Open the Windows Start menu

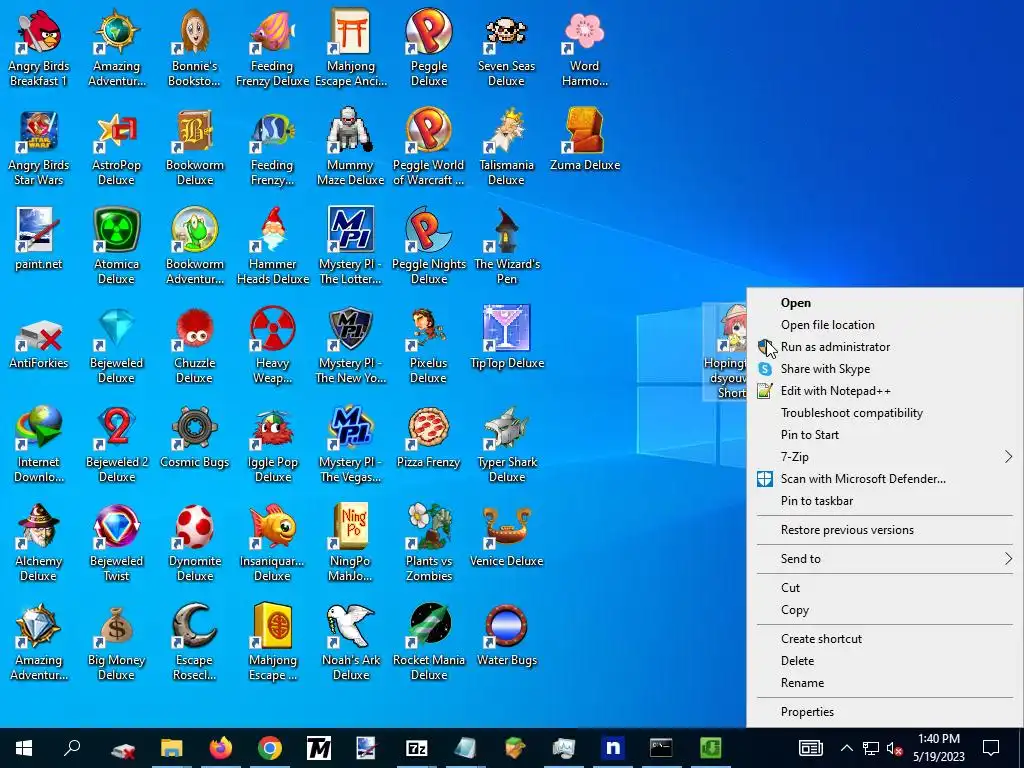tap(24, 748)
